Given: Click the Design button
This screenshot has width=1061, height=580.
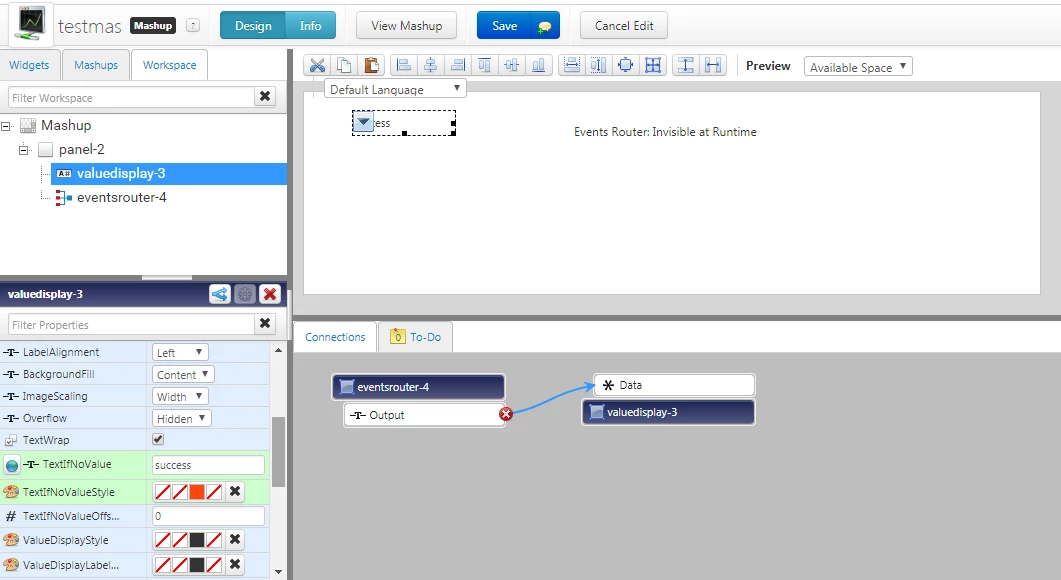Looking at the screenshot, I should point(253,26).
